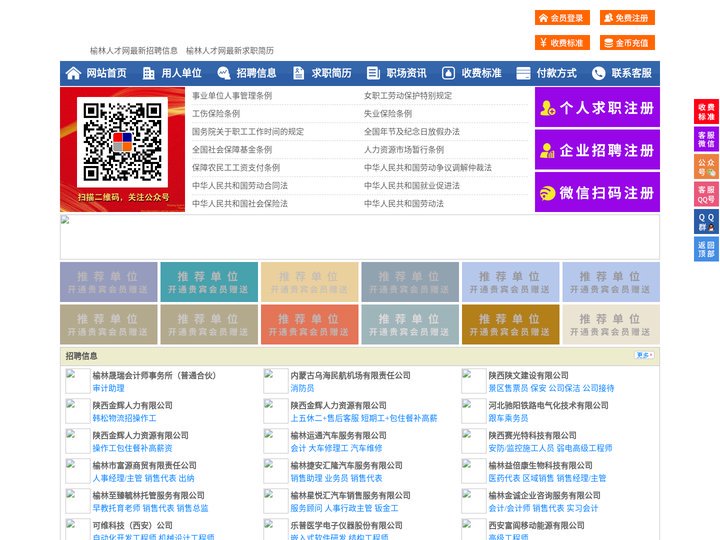Open 中华人民共和国劳动合同法 article
Image resolution: width=720 pixels, height=540 pixels.
tap(240, 186)
